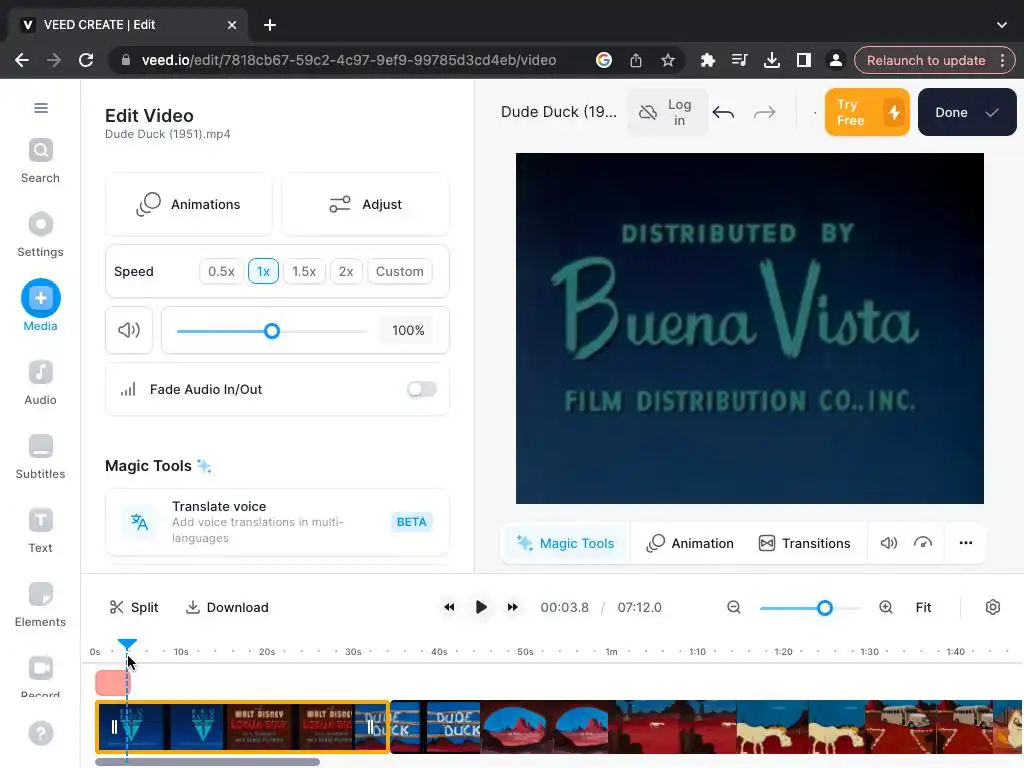Set speed to 0.5x
The image size is (1024, 768).
pos(221,271)
